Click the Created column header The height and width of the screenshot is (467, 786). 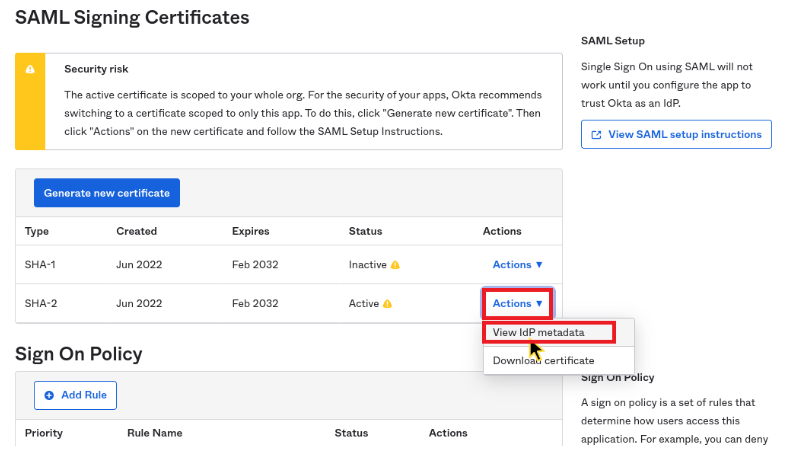[x=136, y=231]
